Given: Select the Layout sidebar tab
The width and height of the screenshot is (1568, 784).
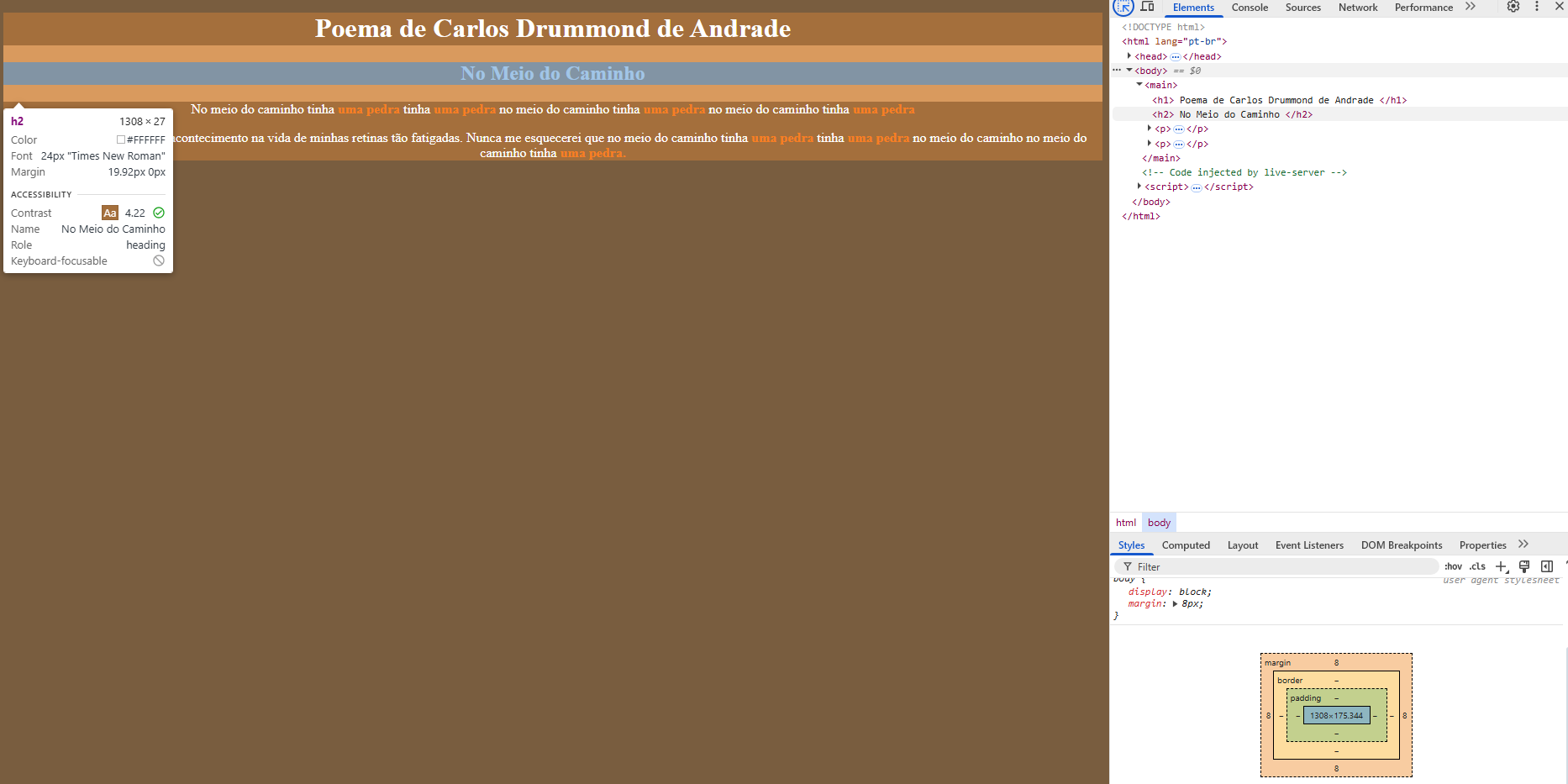Looking at the screenshot, I should tap(1243, 545).
